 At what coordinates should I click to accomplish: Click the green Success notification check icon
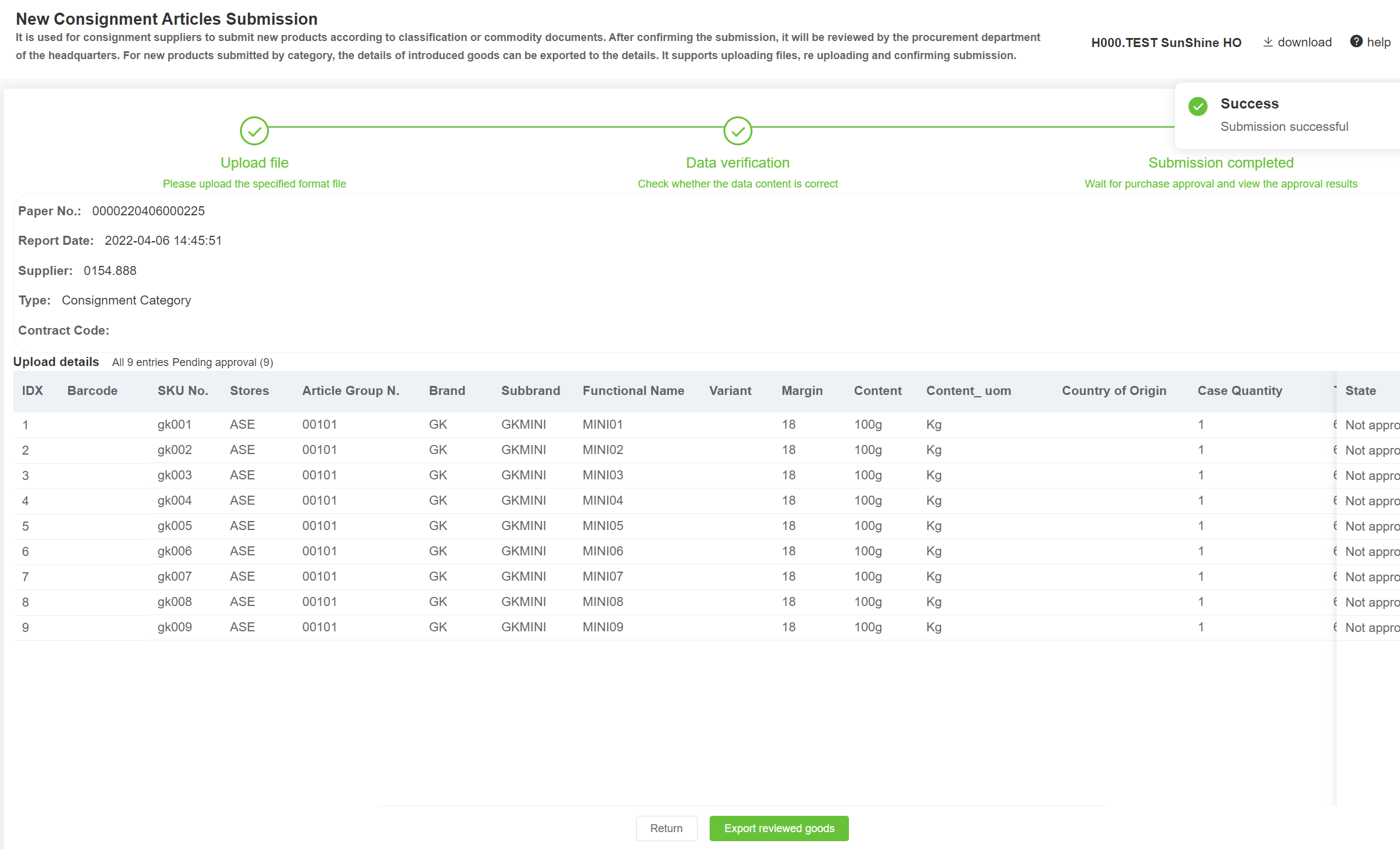1197,106
